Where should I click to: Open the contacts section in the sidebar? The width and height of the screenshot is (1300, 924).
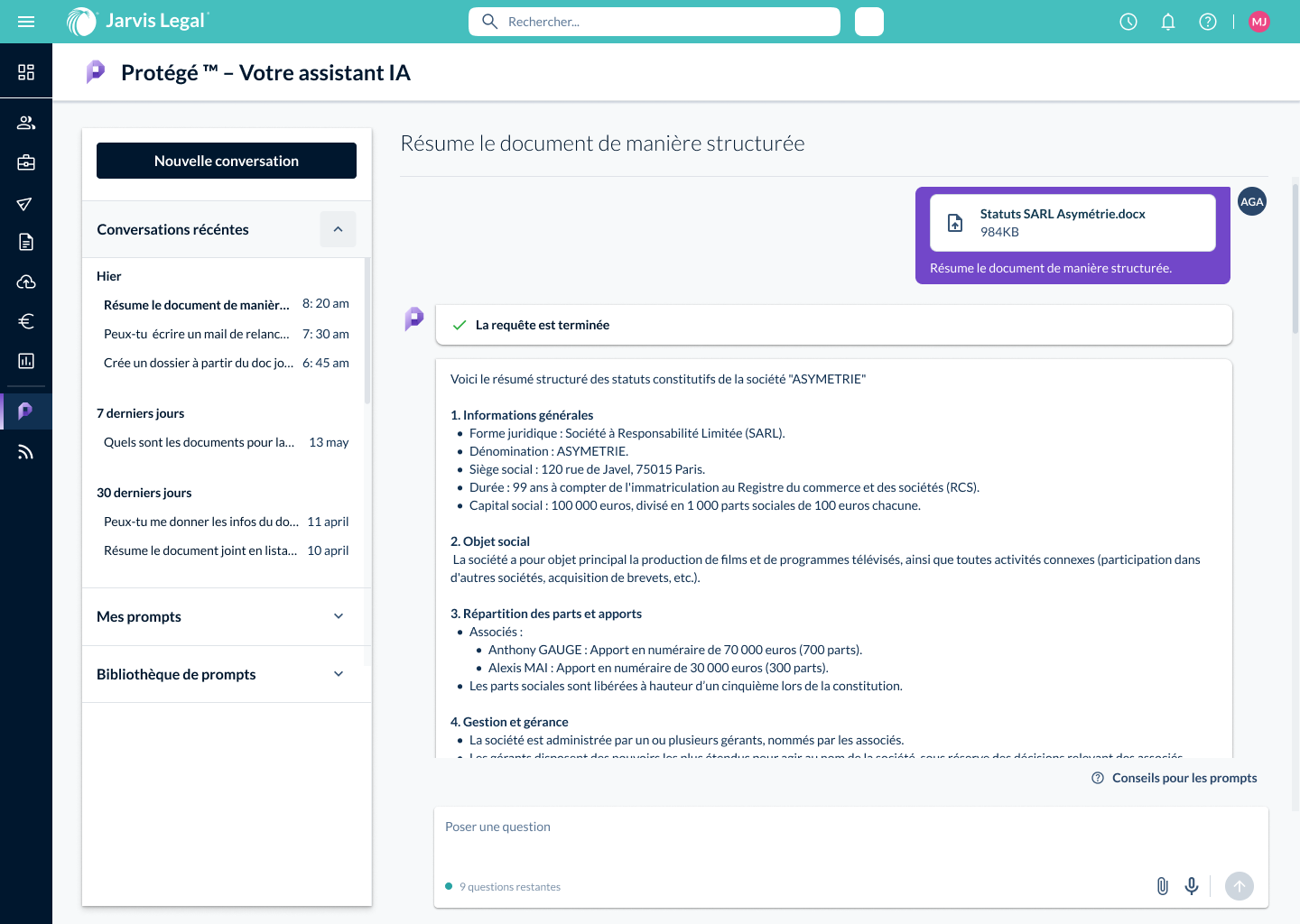coord(26,121)
